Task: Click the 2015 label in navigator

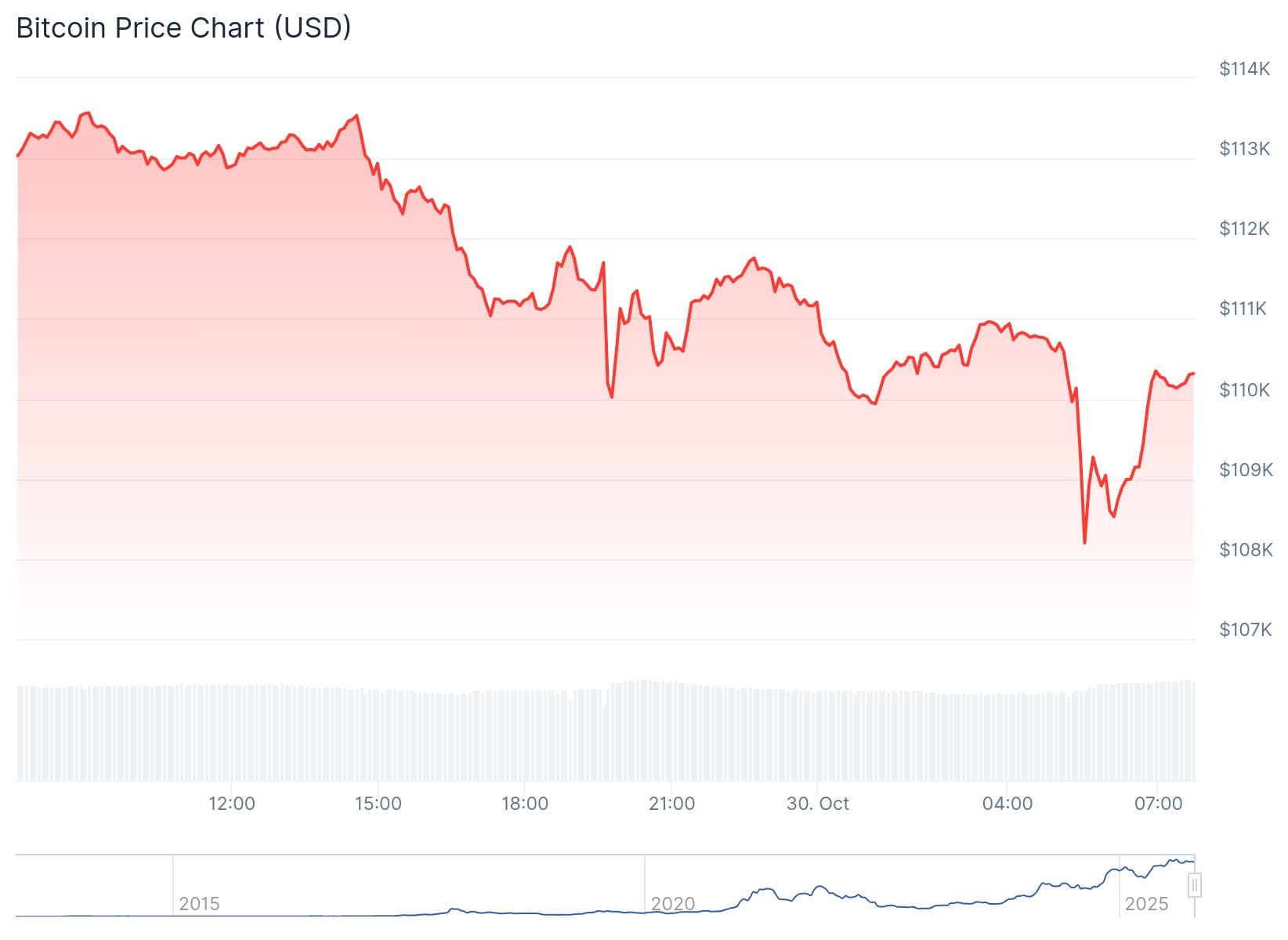Action: point(199,904)
